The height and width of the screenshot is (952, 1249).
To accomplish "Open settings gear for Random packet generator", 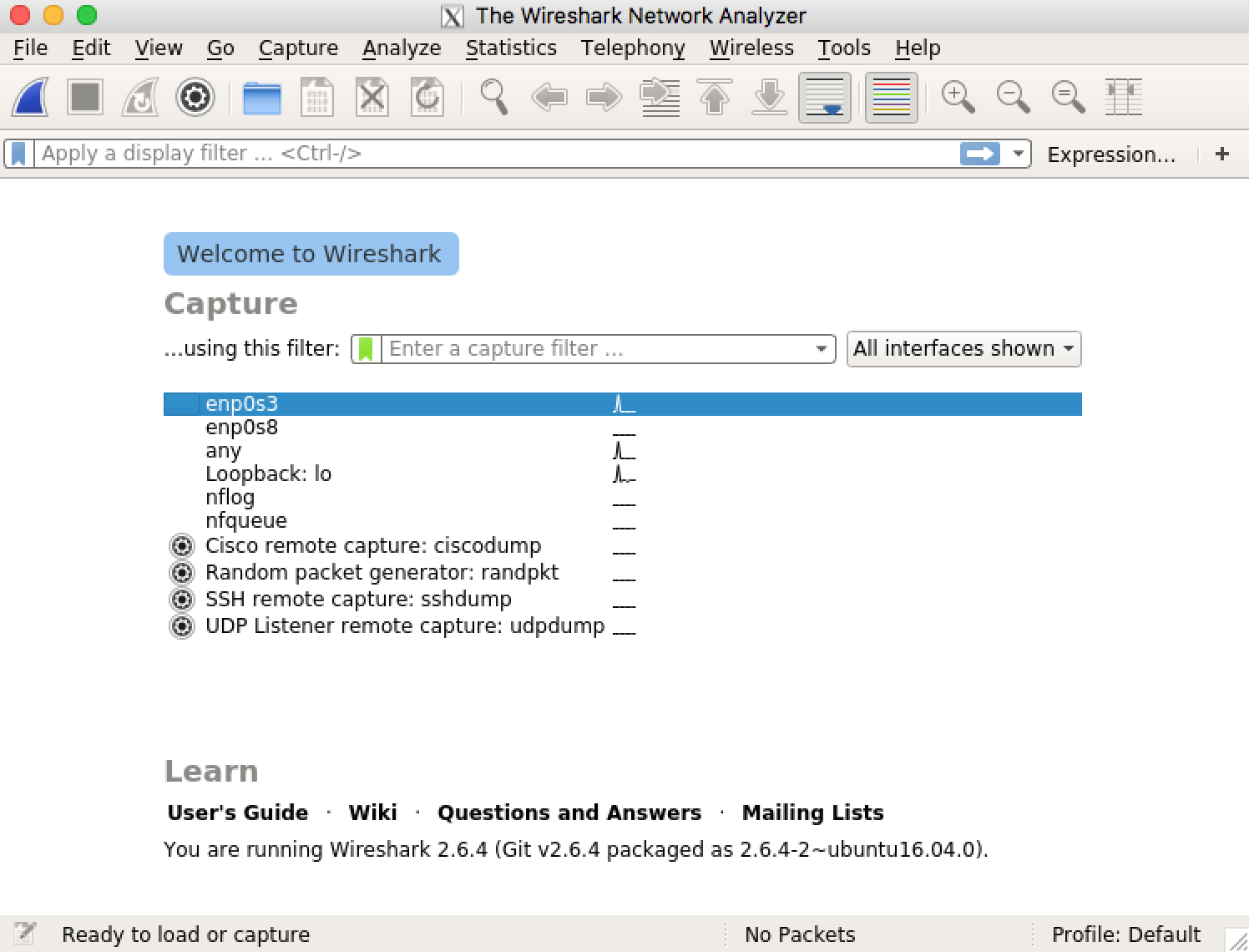I will [x=181, y=573].
